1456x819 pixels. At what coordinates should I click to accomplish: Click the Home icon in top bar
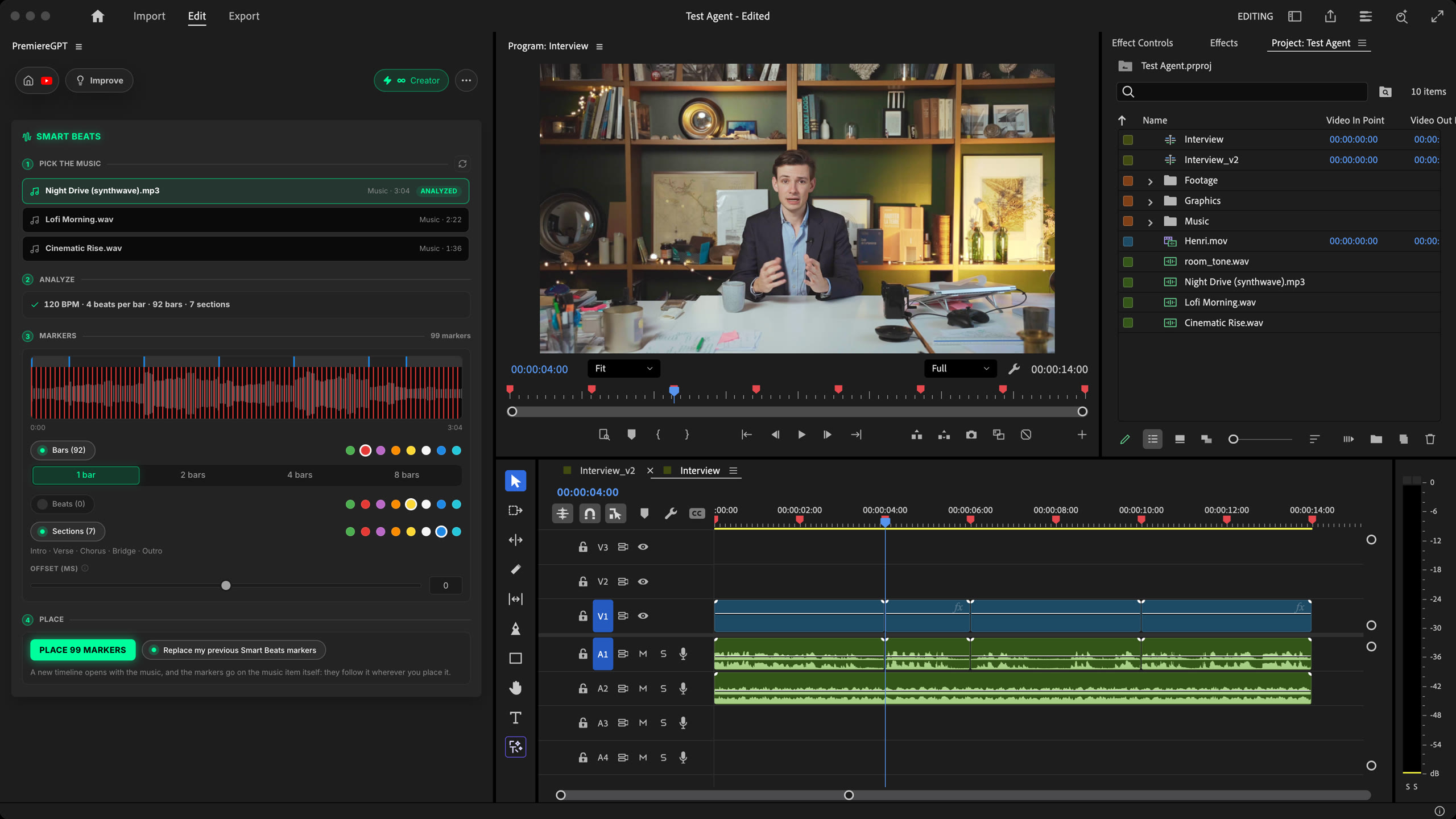click(98, 16)
